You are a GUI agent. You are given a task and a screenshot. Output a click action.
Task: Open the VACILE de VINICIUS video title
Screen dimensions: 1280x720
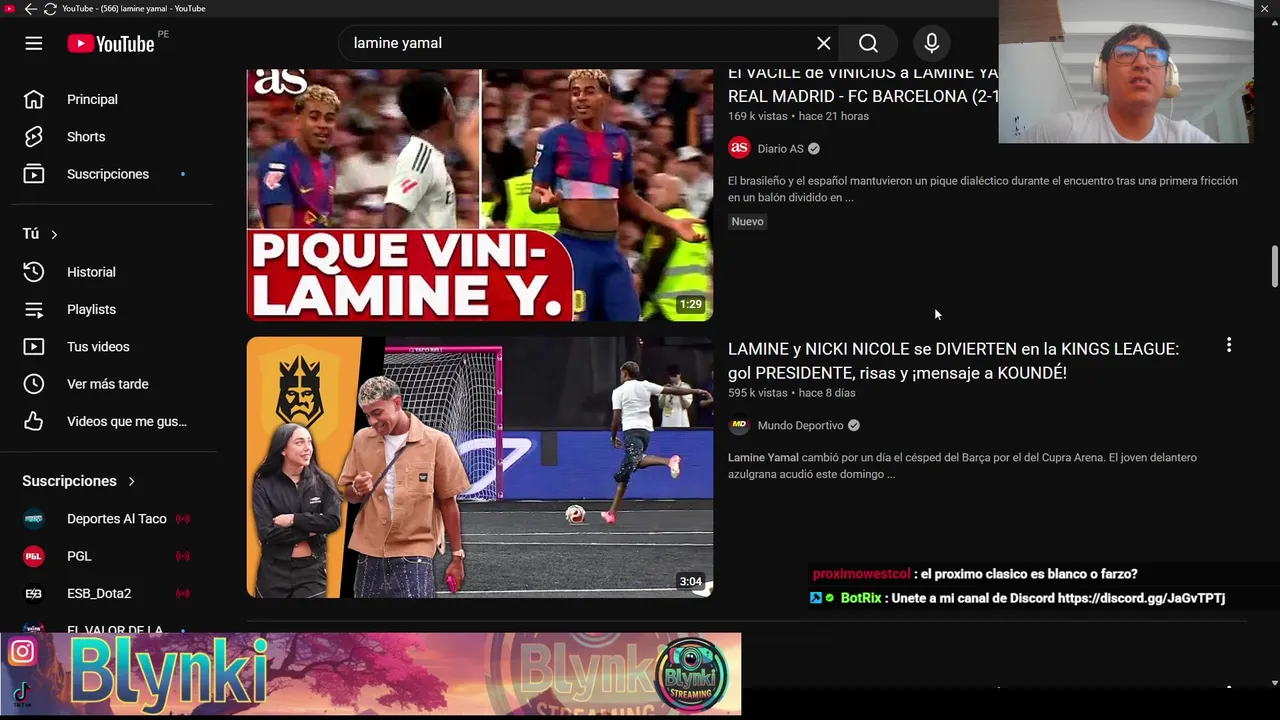[862, 85]
